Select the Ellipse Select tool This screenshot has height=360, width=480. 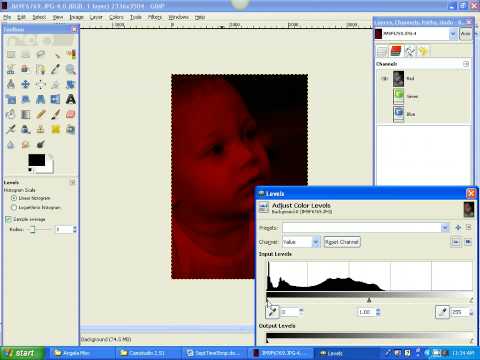click(x=26, y=54)
